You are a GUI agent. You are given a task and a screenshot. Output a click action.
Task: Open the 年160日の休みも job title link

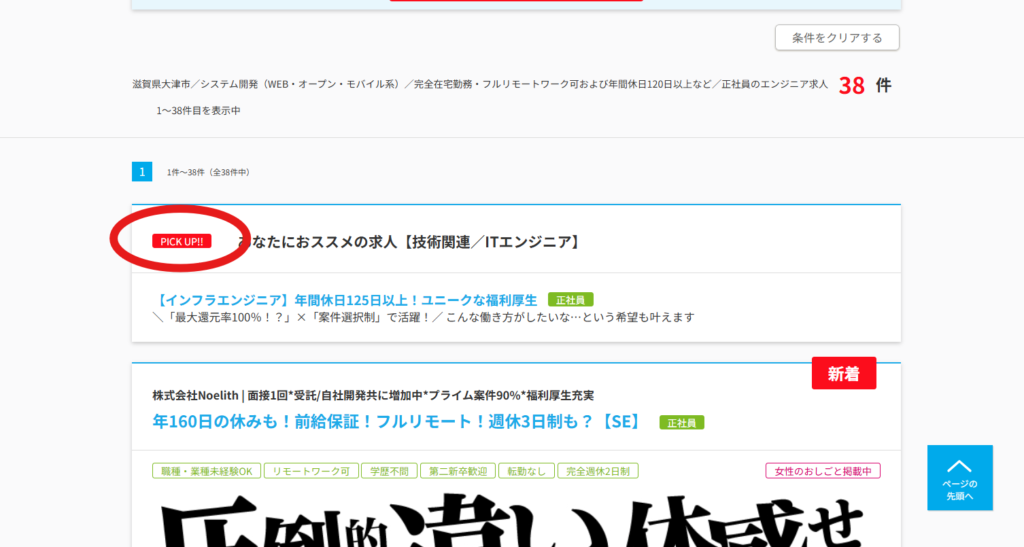pos(396,422)
